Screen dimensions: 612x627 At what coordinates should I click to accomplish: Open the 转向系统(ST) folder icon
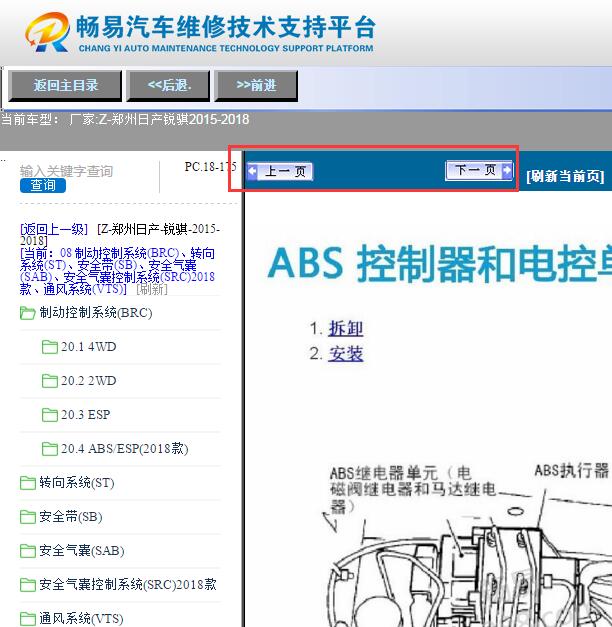click(x=28, y=483)
